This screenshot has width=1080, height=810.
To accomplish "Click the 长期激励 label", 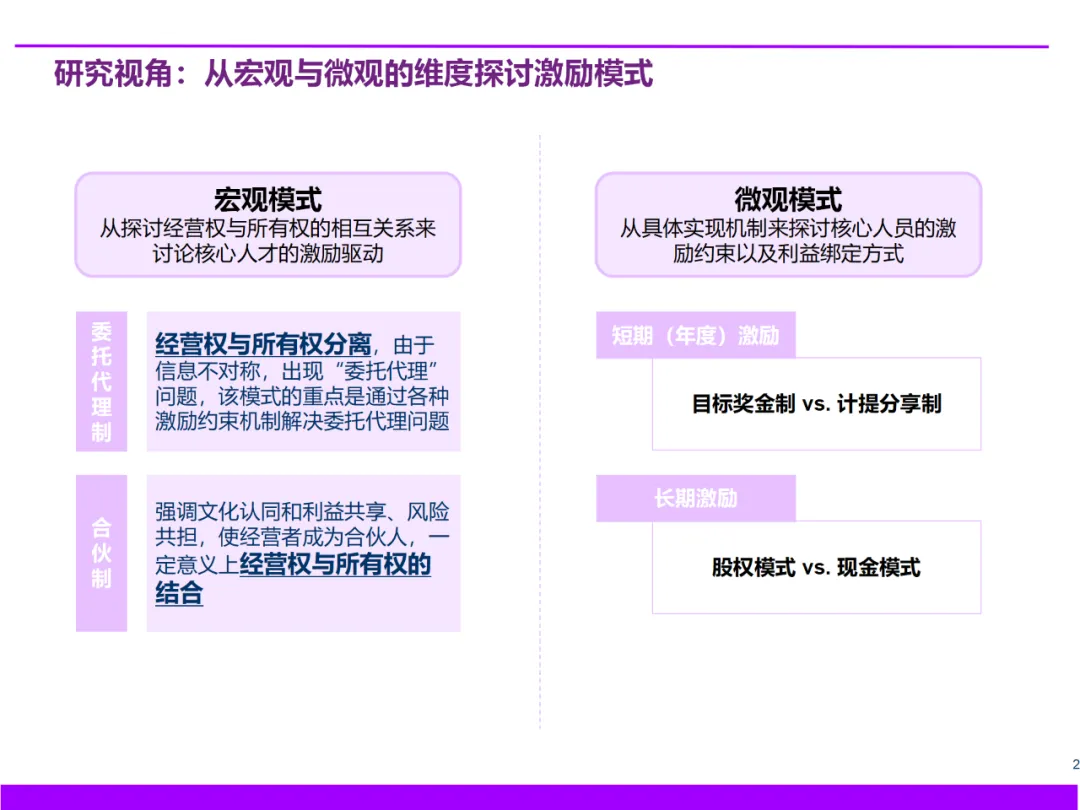I will tap(696, 498).
